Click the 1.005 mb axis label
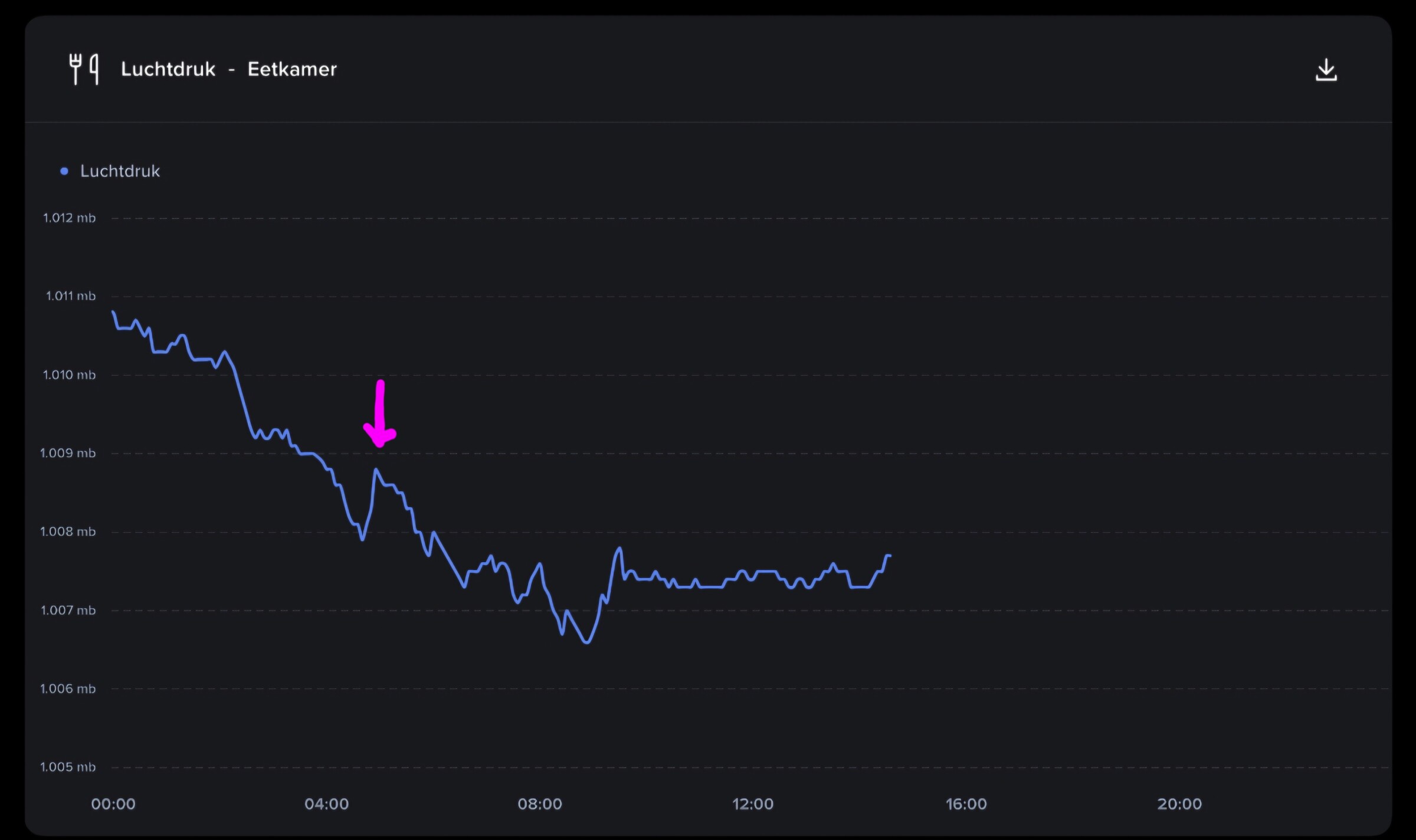Image resolution: width=1416 pixels, height=840 pixels. [x=68, y=767]
